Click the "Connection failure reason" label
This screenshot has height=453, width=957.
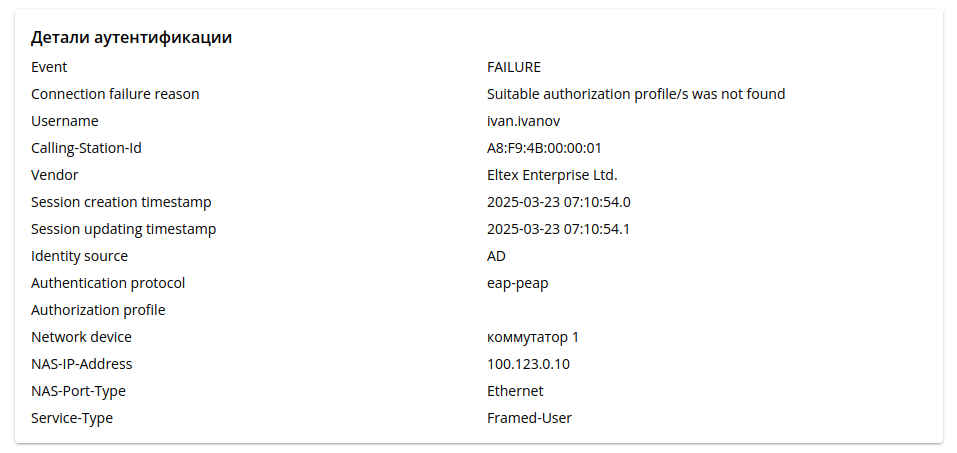pos(115,94)
